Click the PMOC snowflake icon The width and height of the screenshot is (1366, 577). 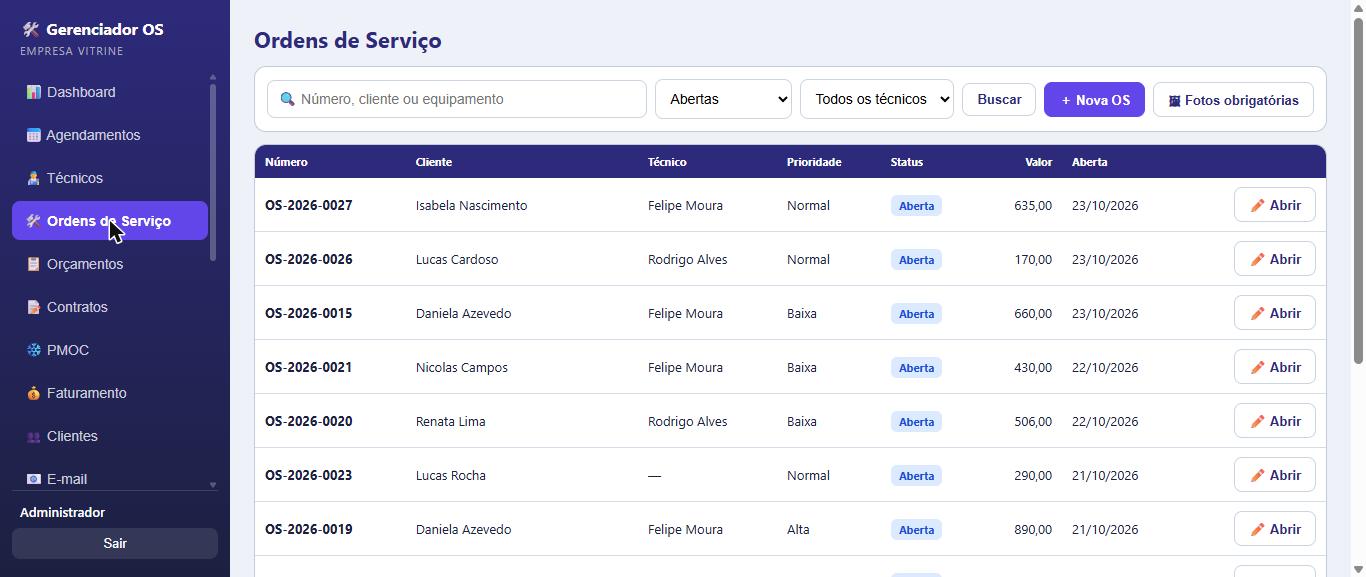(x=33, y=350)
